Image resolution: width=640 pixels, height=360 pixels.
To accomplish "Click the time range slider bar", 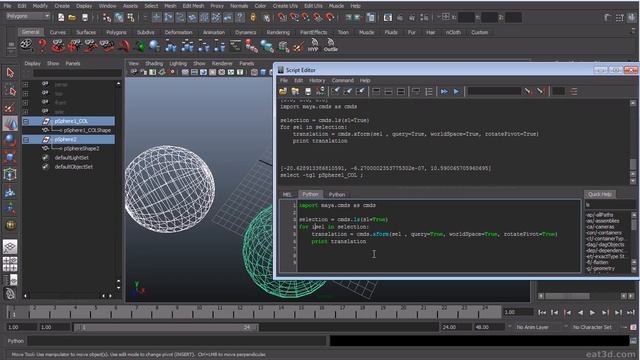I will click(166, 327).
